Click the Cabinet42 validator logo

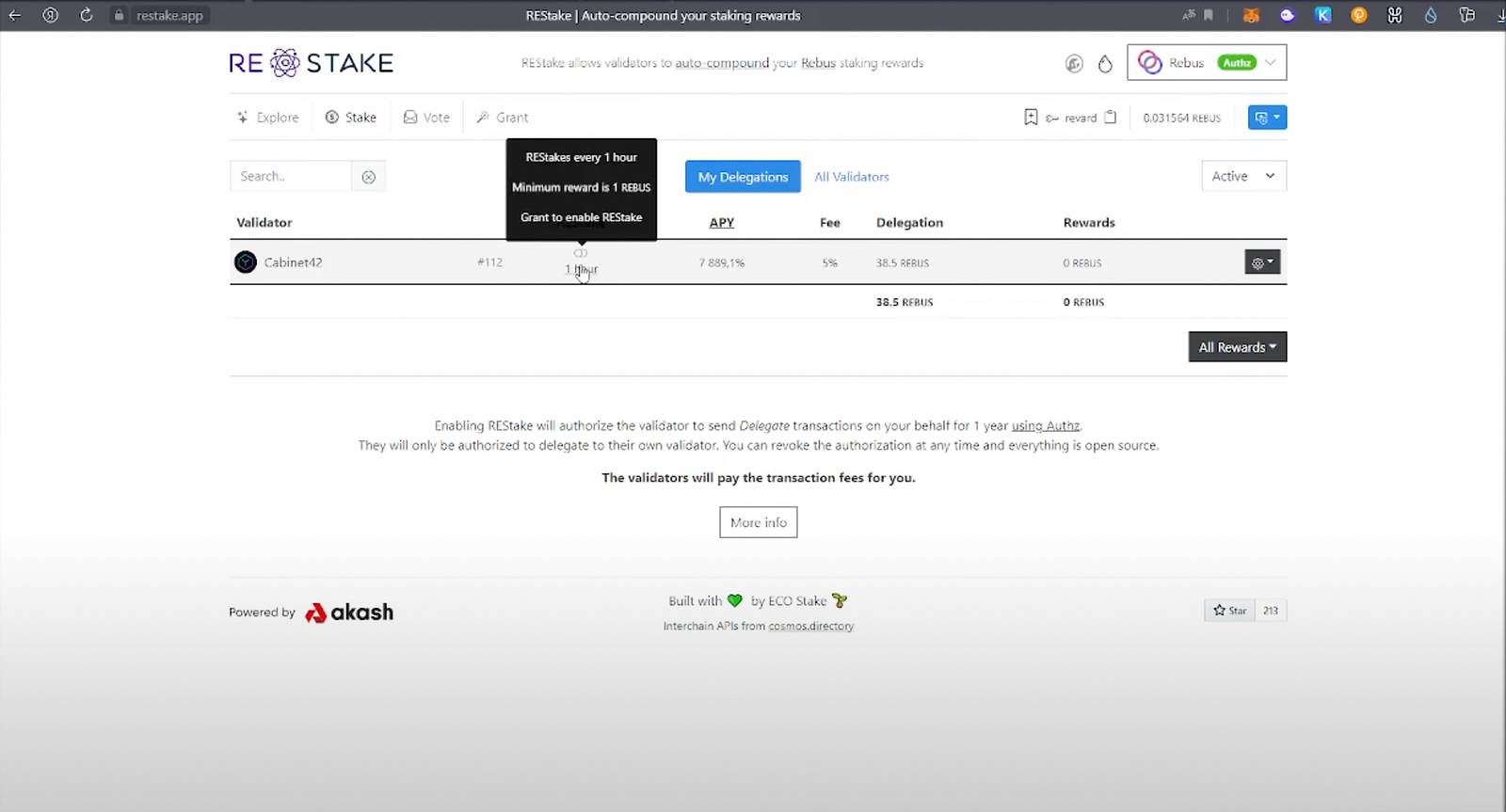click(x=246, y=263)
